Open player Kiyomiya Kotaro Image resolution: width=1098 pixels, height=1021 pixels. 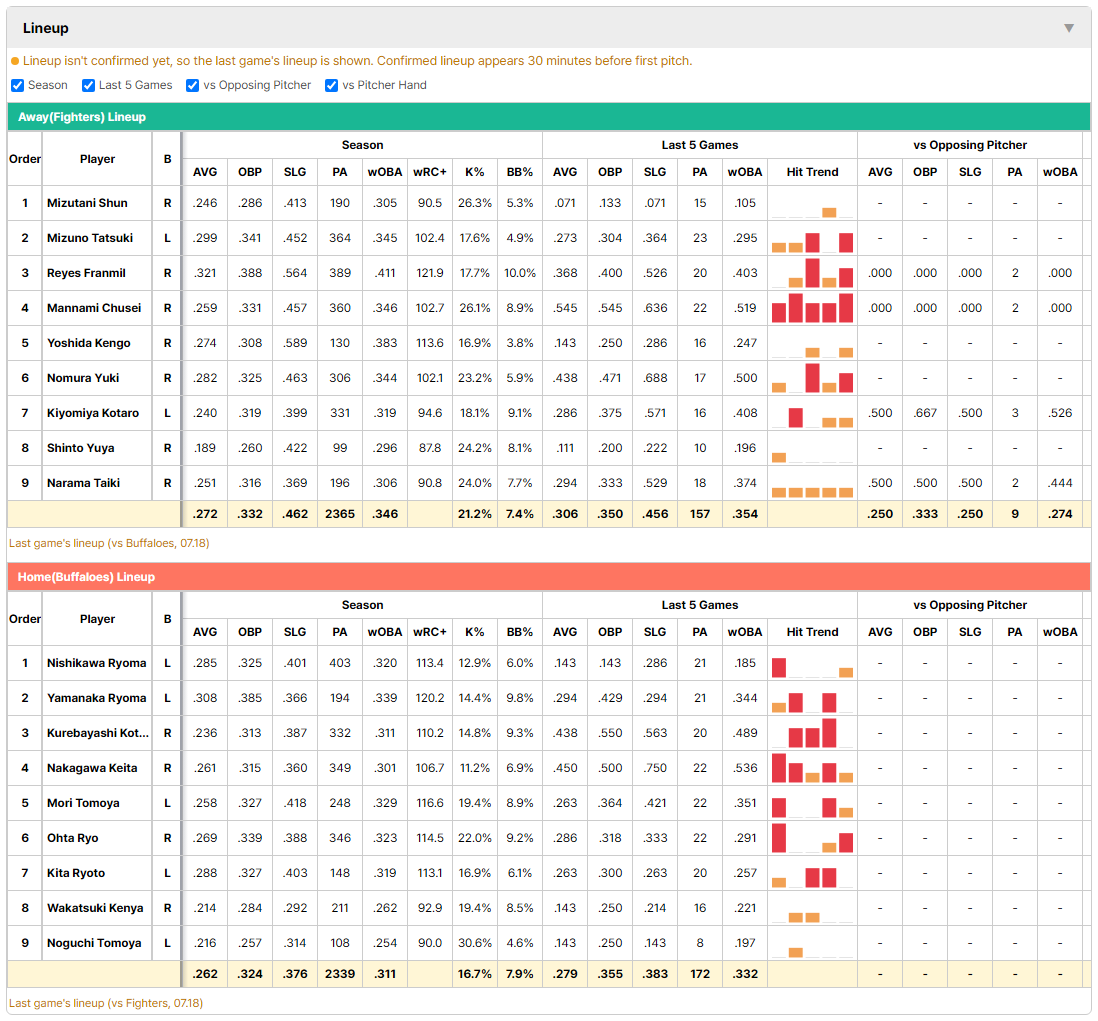[x=93, y=413]
